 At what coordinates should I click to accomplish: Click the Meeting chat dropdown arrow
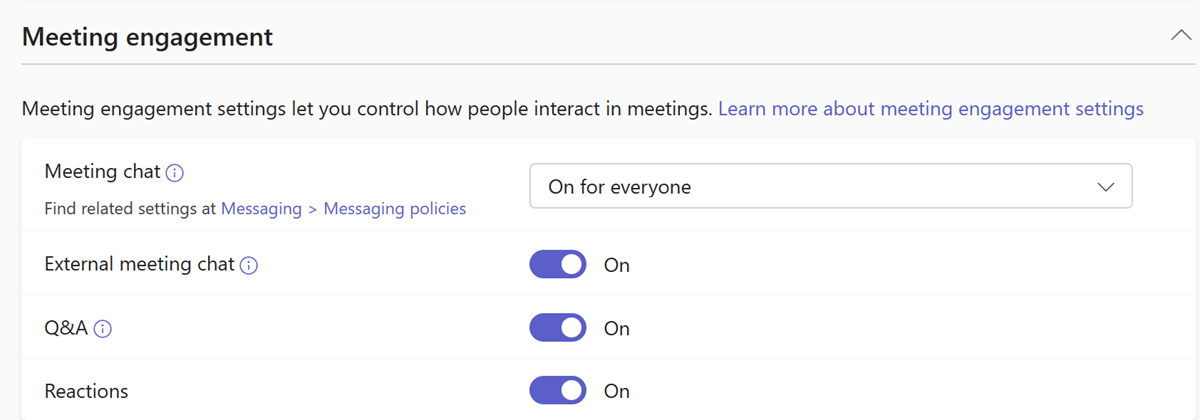(x=1105, y=187)
